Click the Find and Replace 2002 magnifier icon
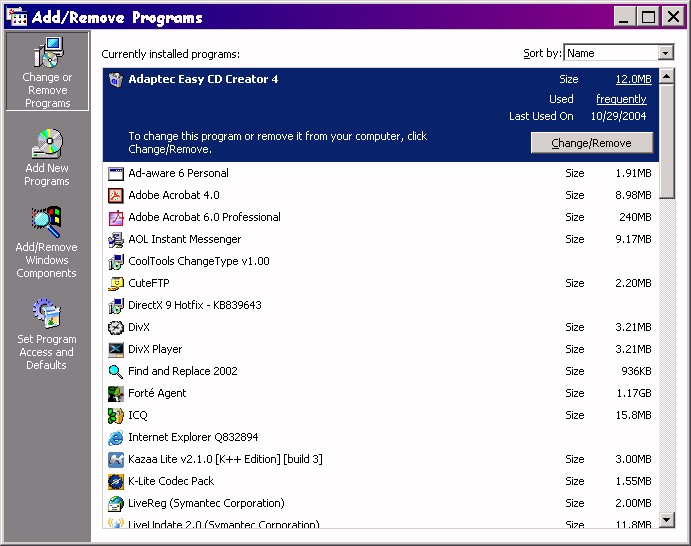This screenshot has height=546, width=691. [115, 371]
